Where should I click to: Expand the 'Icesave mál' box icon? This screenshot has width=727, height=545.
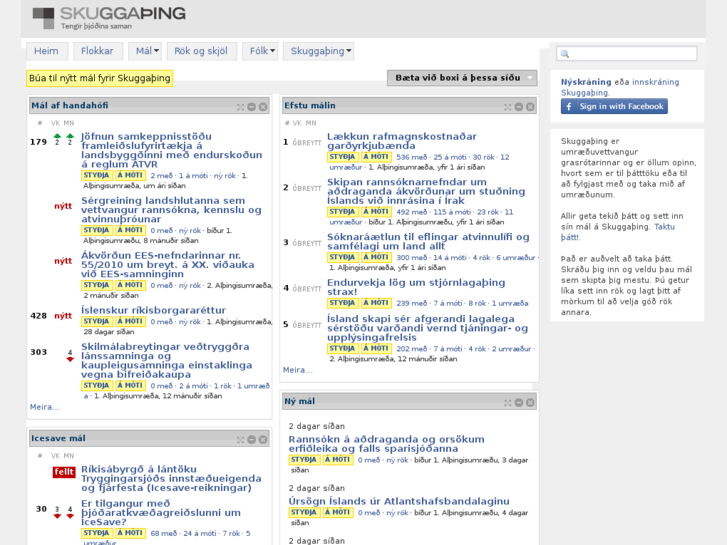[240, 440]
